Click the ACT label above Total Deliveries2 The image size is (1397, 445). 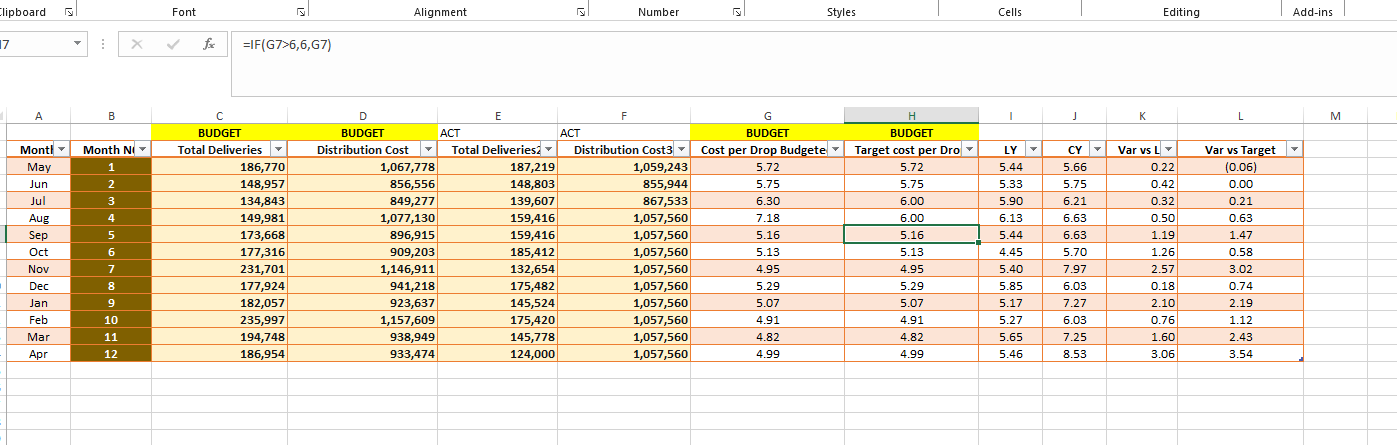pyautogui.click(x=497, y=132)
